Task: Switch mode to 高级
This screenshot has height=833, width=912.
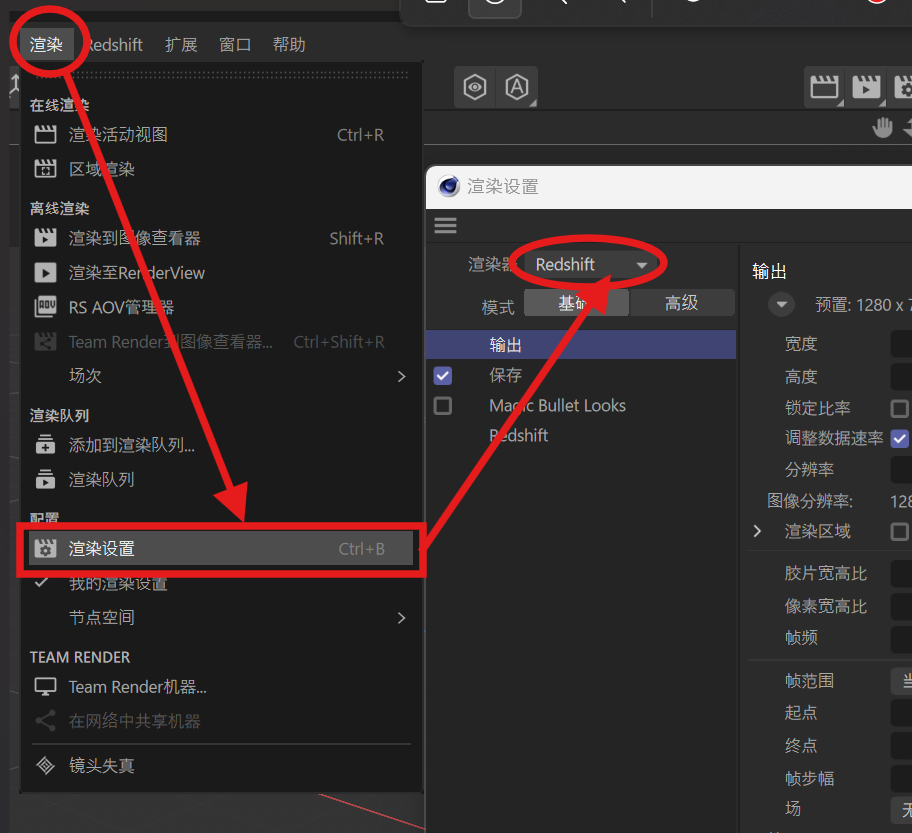Action: pos(682,303)
